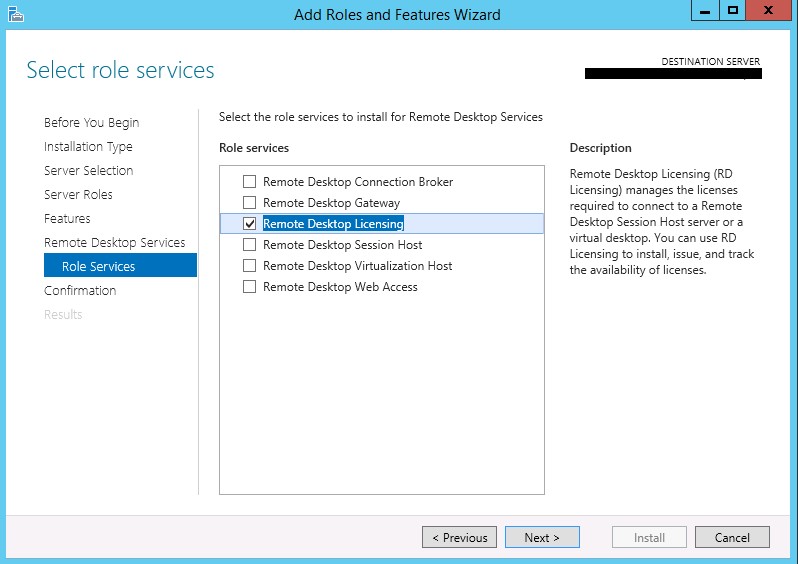The height and width of the screenshot is (564, 798).
Task: Open Features step in sidebar
Action: click(x=67, y=218)
